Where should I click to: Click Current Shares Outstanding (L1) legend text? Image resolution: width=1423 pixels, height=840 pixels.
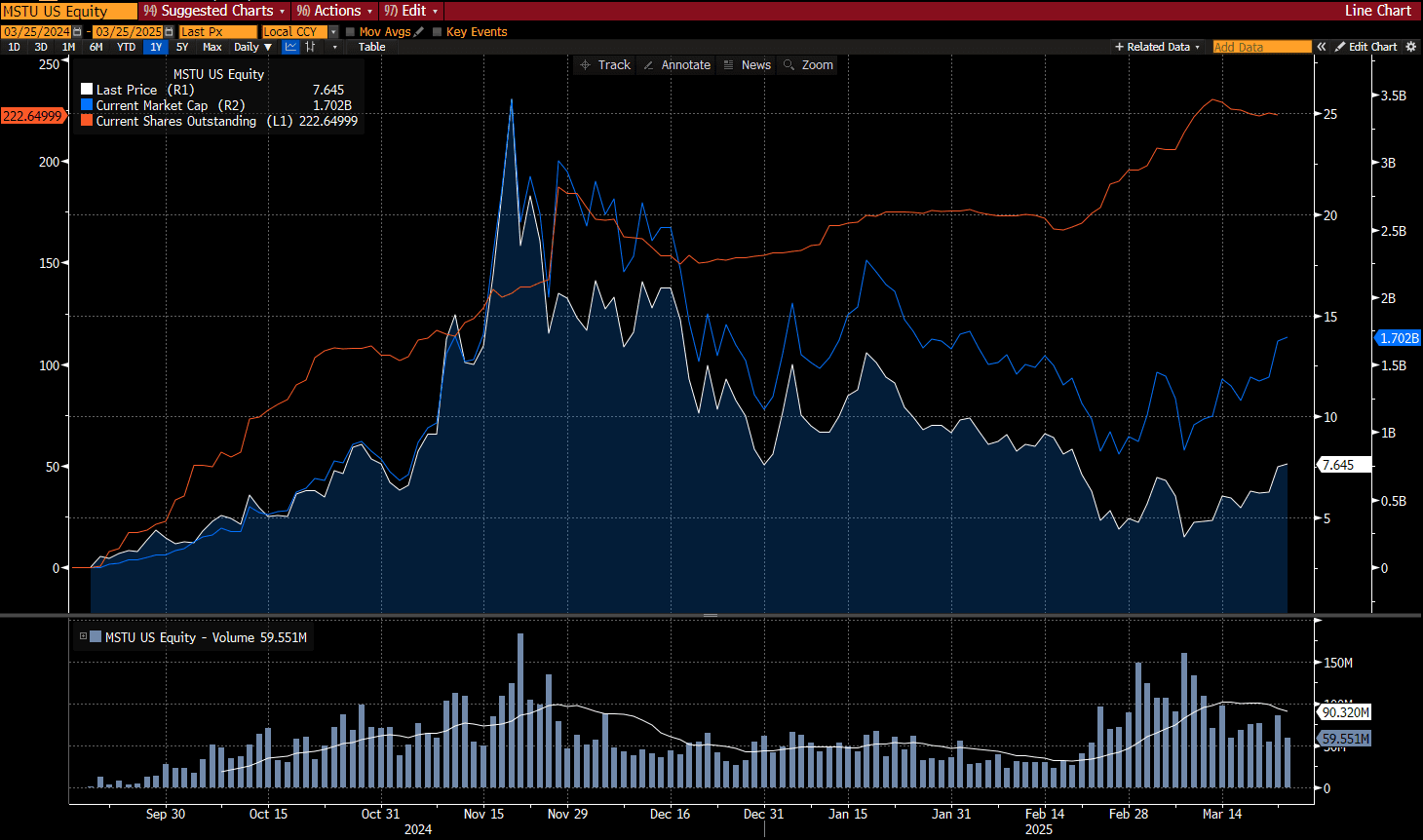(194, 121)
